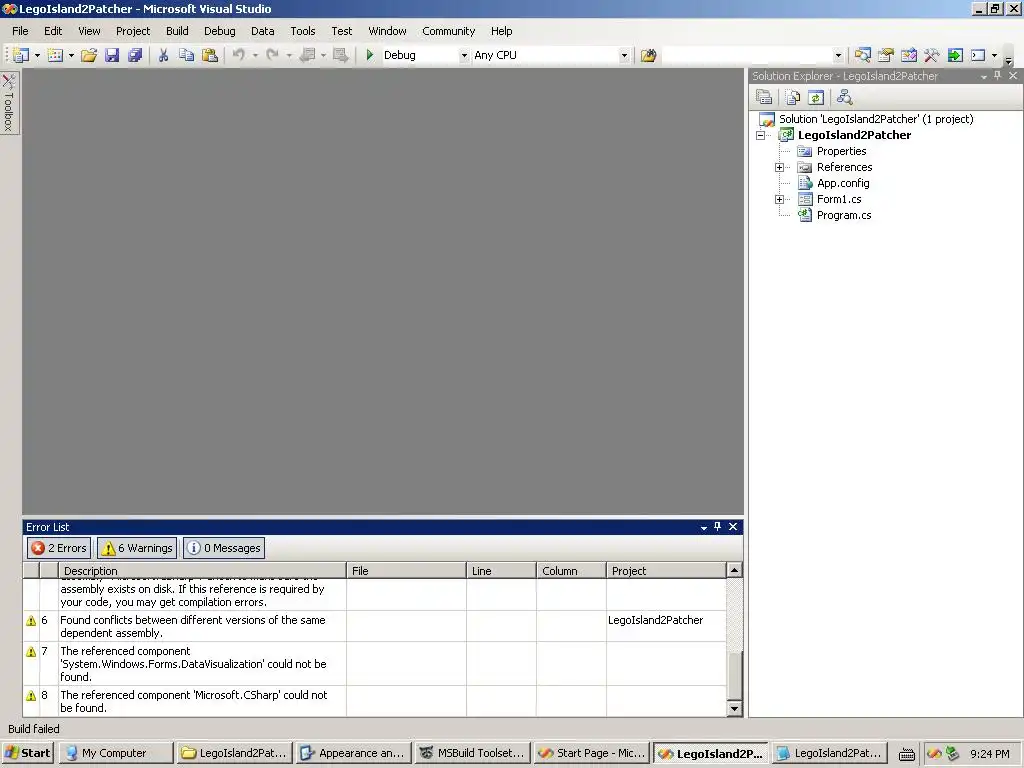Screen dimensions: 1024x768
Task: Open Solution Explorer from the toolbar icon
Action: 863,56
